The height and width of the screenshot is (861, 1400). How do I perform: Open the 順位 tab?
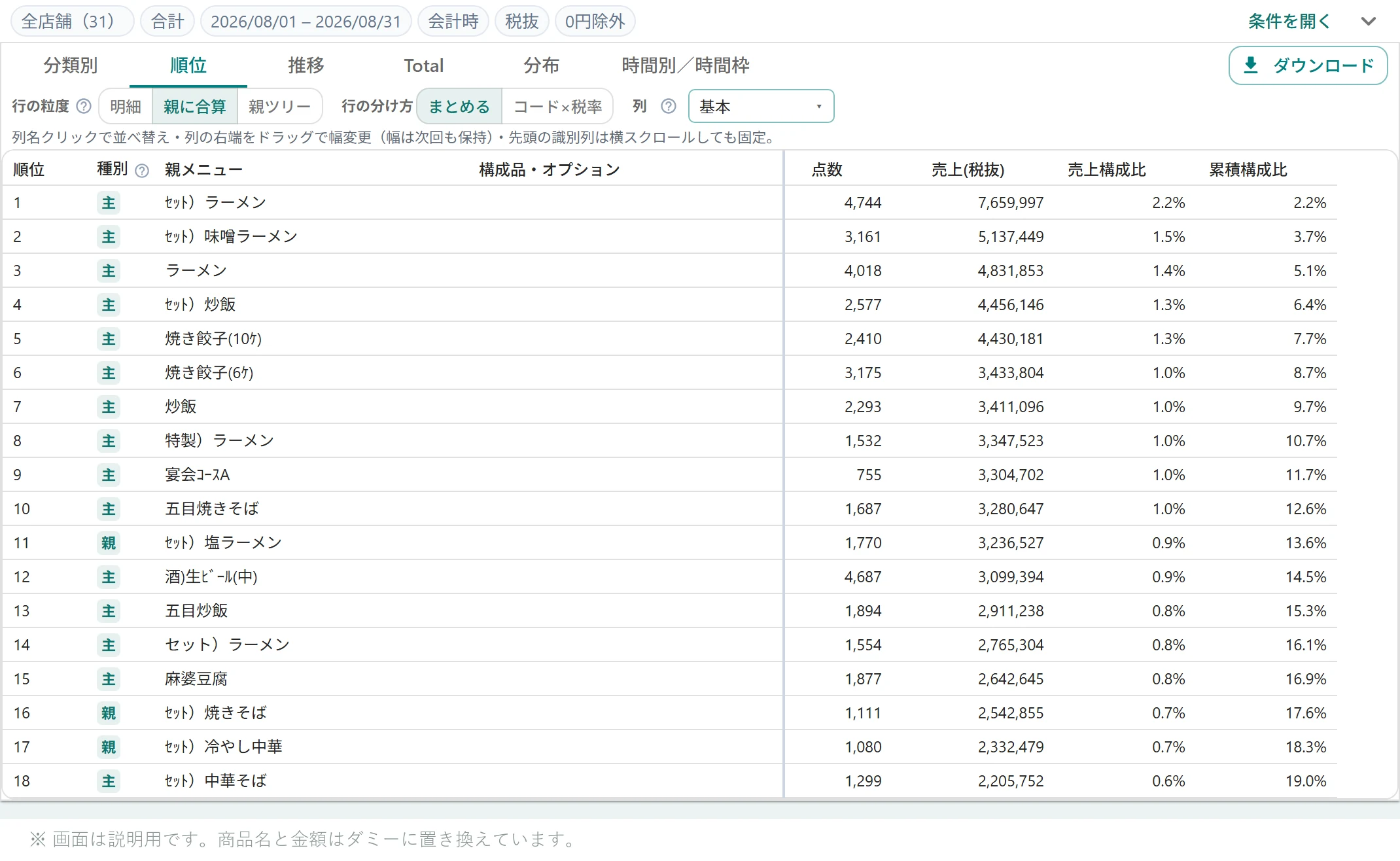[188, 65]
